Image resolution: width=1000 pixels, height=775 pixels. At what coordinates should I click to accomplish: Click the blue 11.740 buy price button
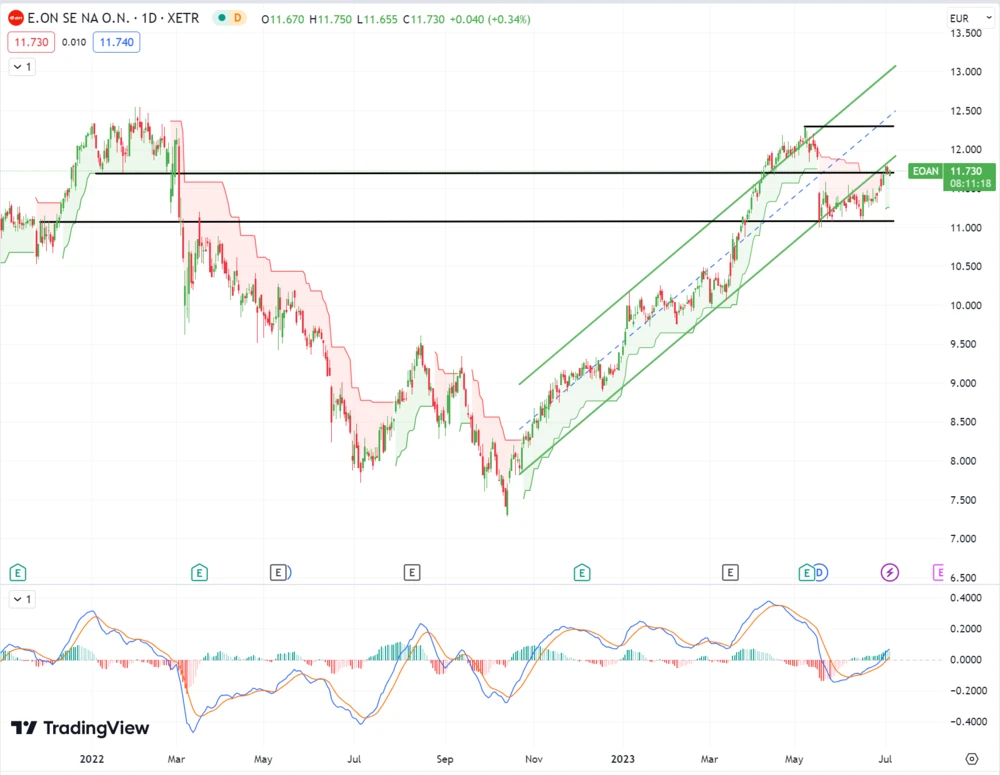pos(116,42)
